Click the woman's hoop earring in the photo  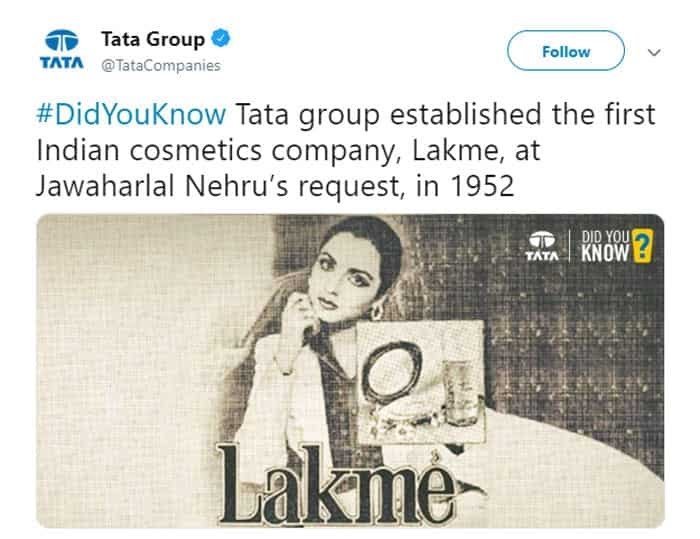pyautogui.click(x=377, y=310)
